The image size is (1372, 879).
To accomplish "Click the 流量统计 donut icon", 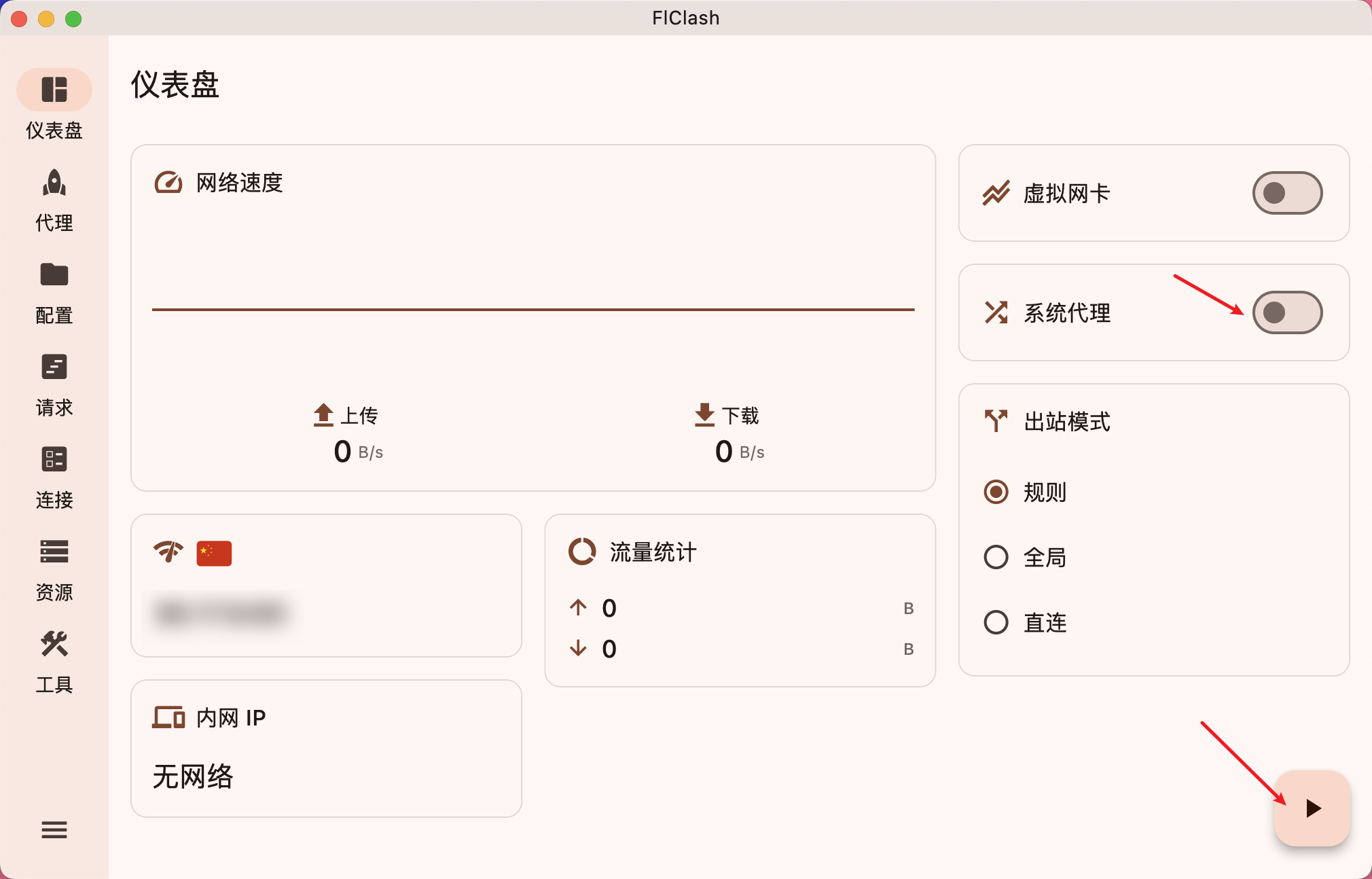I will tap(582, 552).
